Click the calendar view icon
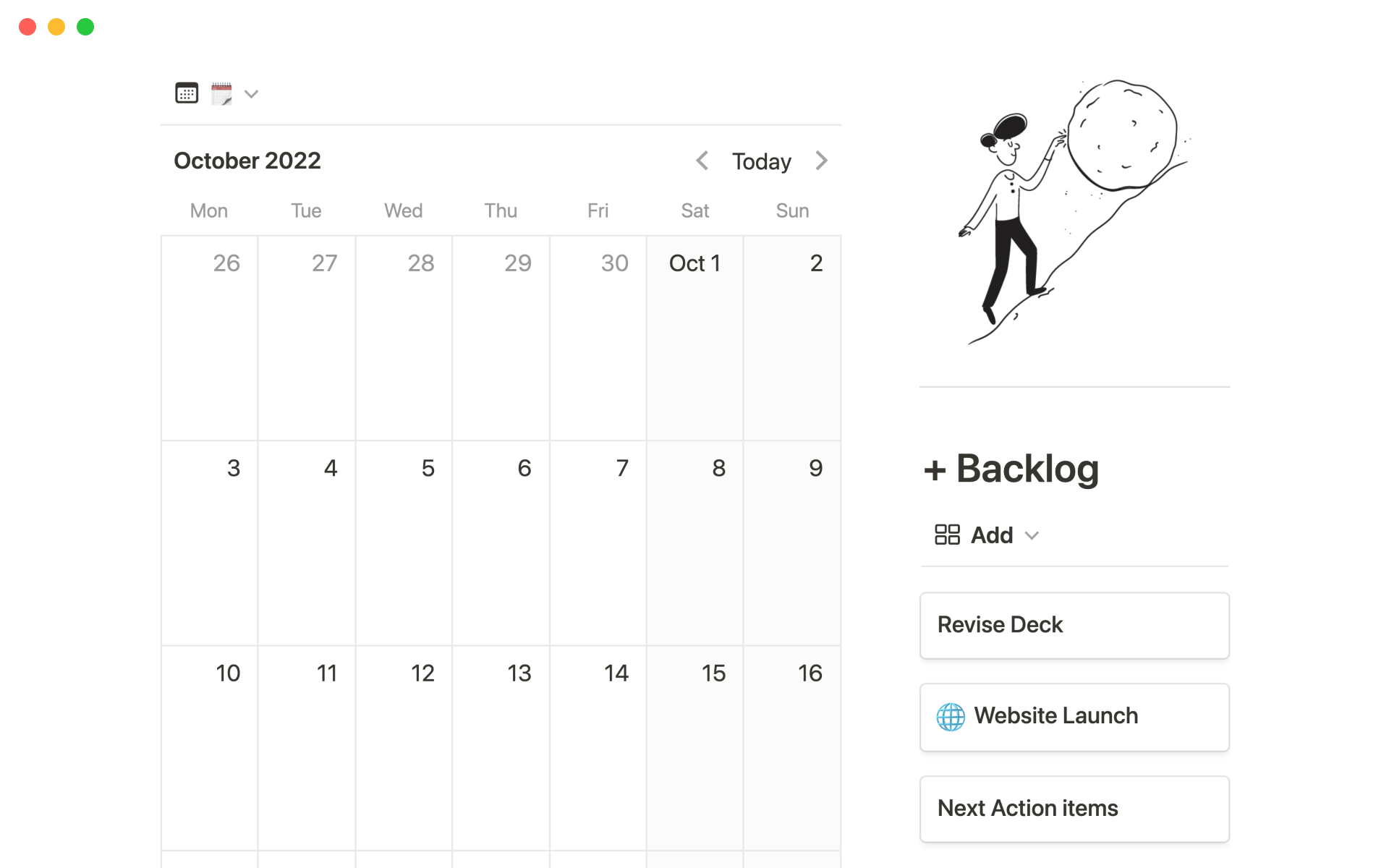This screenshot has height=868, width=1389. pos(187,93)
